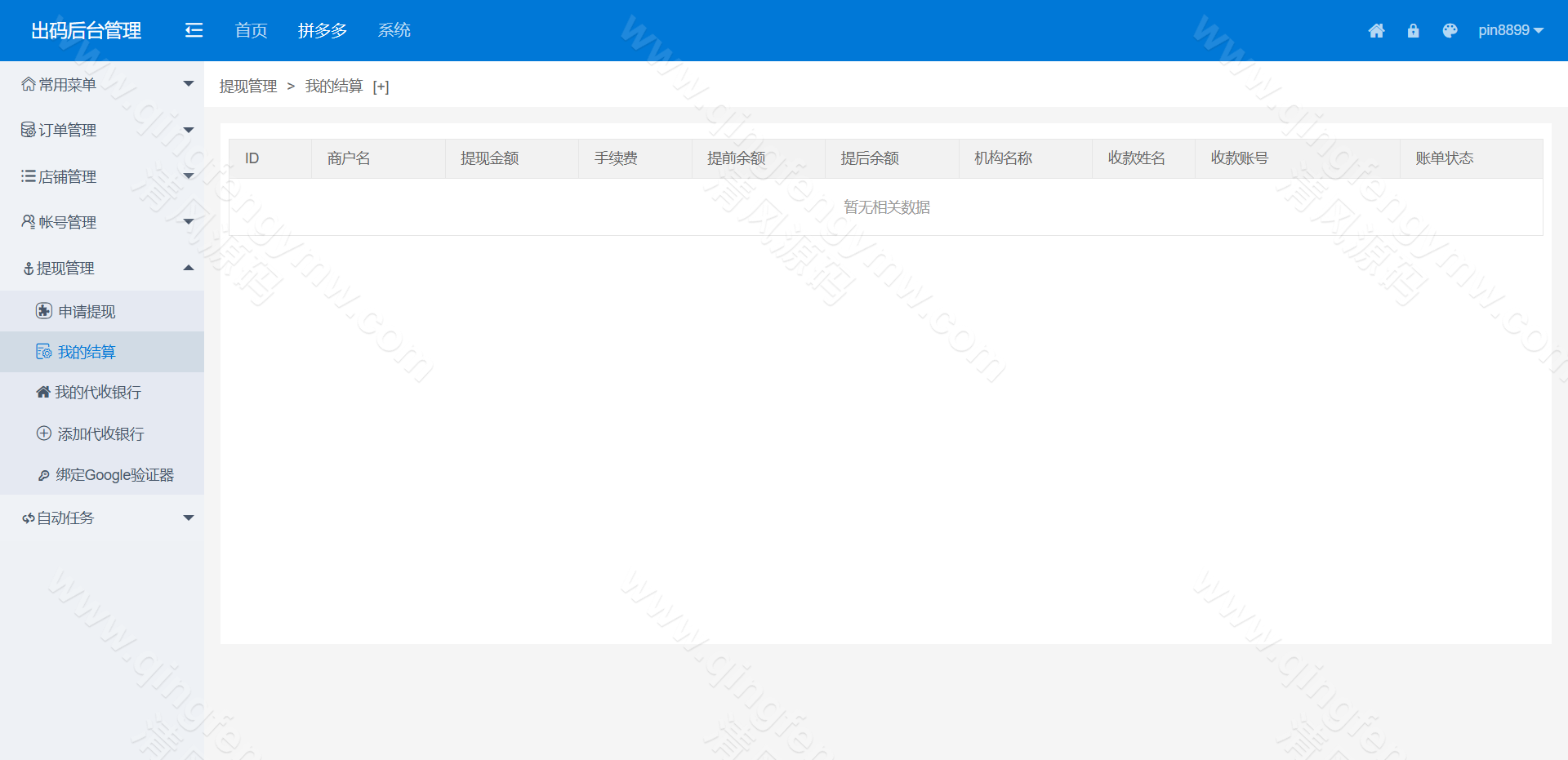The width and height of the screenshot is (1568, 760).
Task: Open 绑定Google验证器 settings
Action: pyautogui.click(x=114, y=474)
